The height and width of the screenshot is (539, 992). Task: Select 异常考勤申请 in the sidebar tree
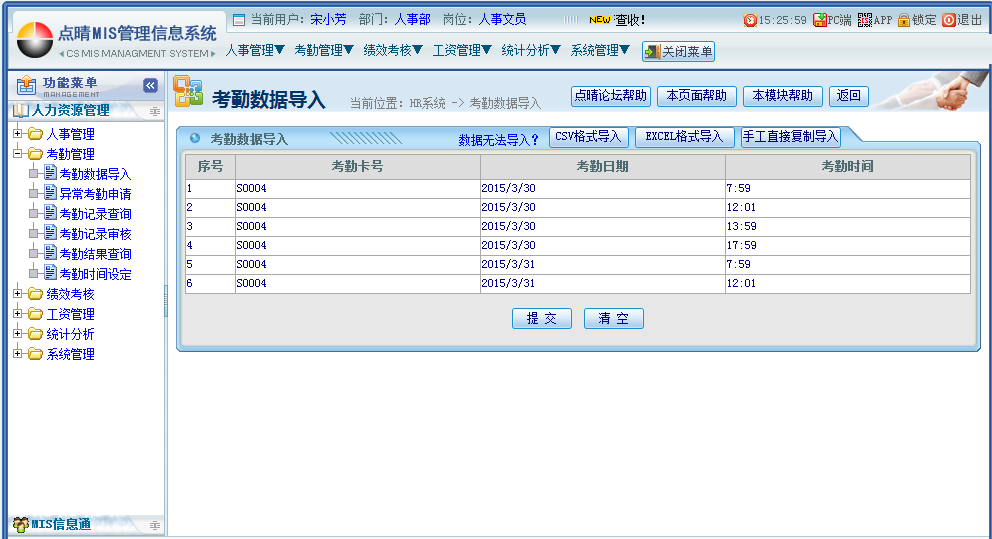click(x=95, y=194)
